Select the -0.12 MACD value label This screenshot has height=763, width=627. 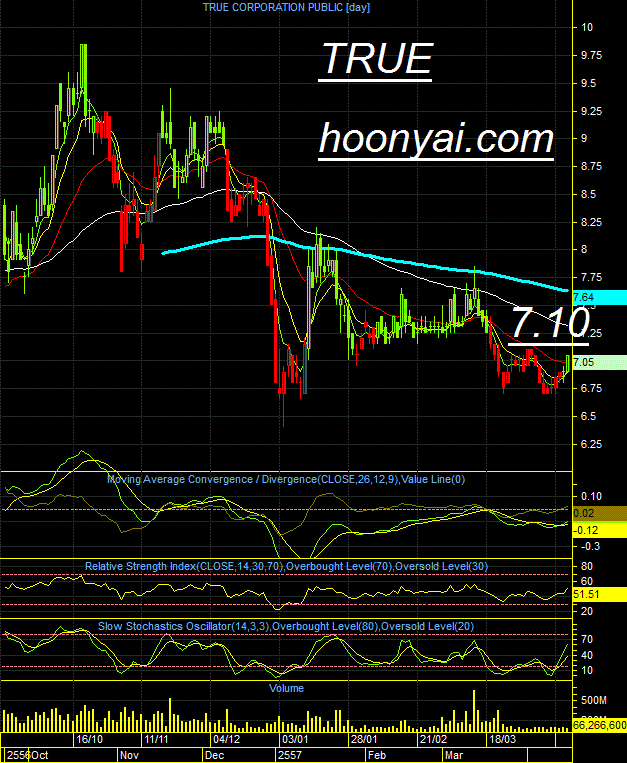(599, 530)
